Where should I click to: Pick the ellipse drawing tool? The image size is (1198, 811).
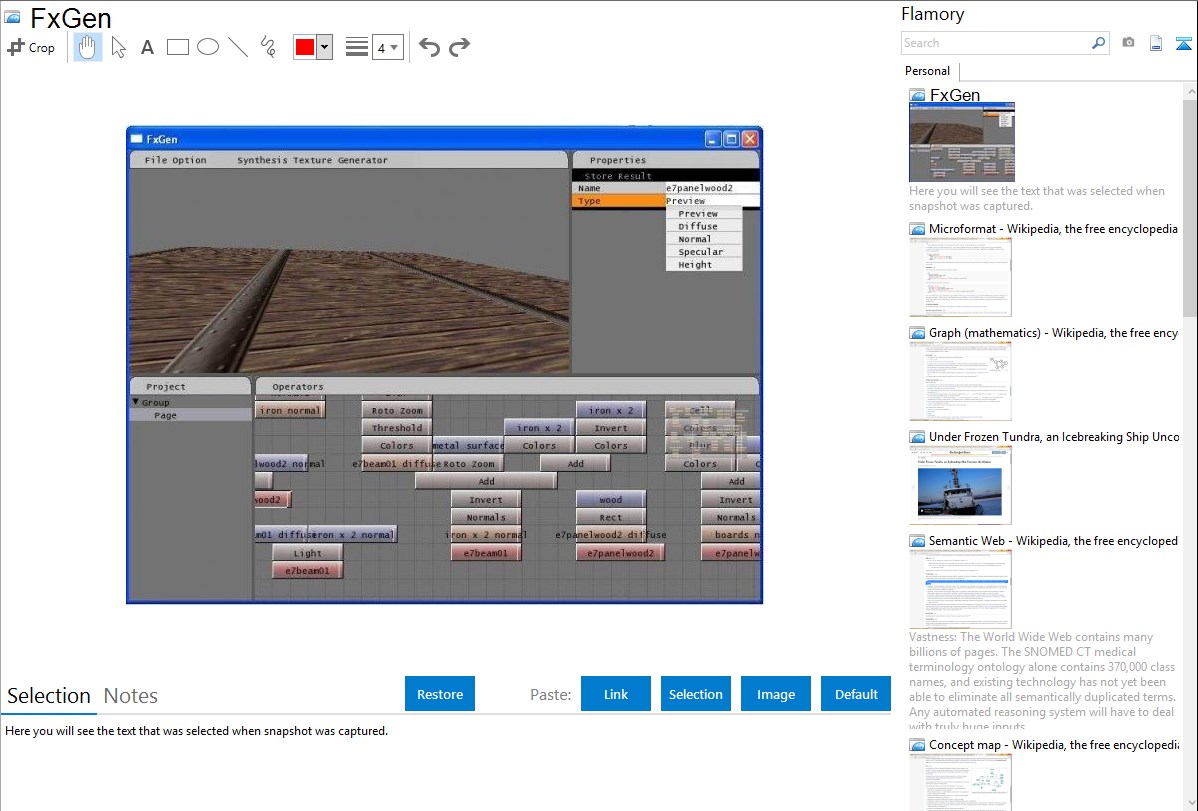(x=208, y=47)
